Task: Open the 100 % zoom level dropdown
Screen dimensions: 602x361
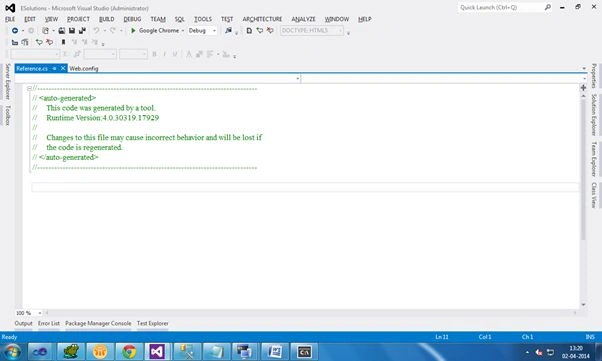Action: tap(40, 313)
